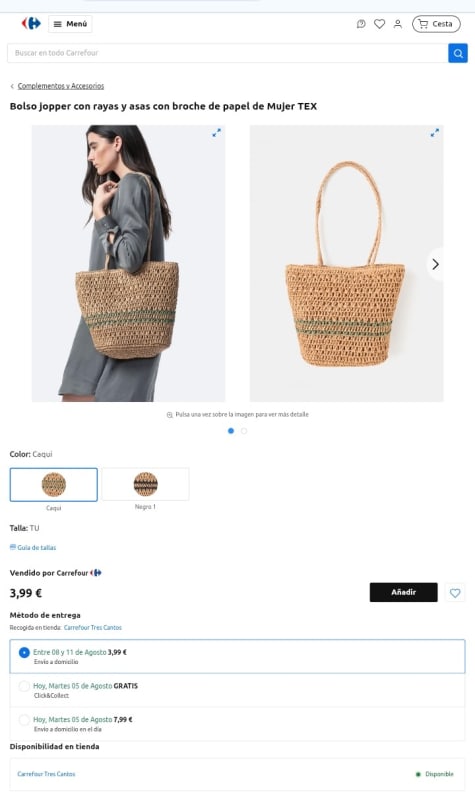Screen dimensions: 475x800
Task: Select 'Envío a domicilio en el día' option
Action: pyautogui.click(x=237, y=723)
